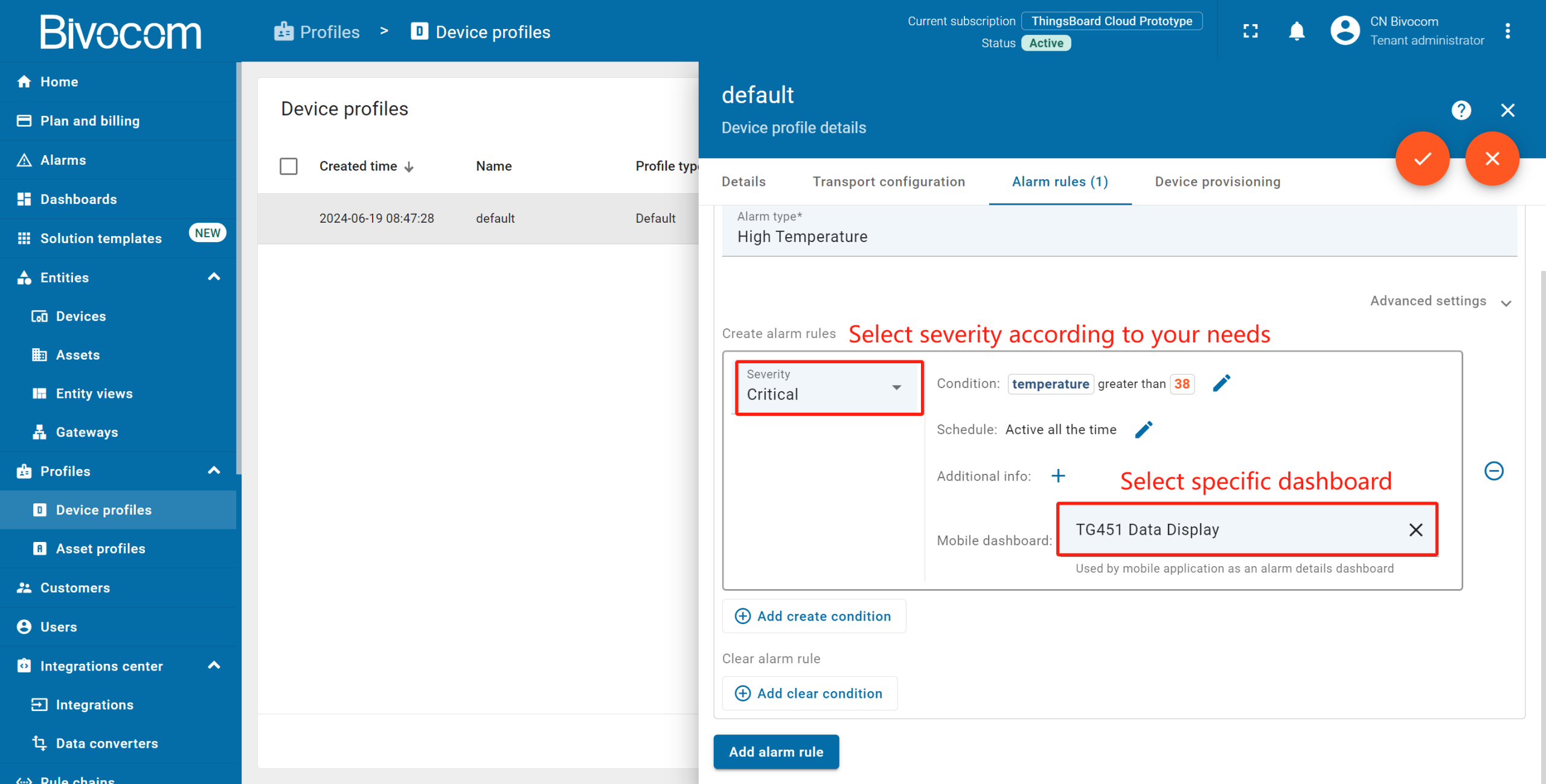Screen dimensions: 1546x784
Task: Open Device provisioning tab
Action: tap(1217, 182)
